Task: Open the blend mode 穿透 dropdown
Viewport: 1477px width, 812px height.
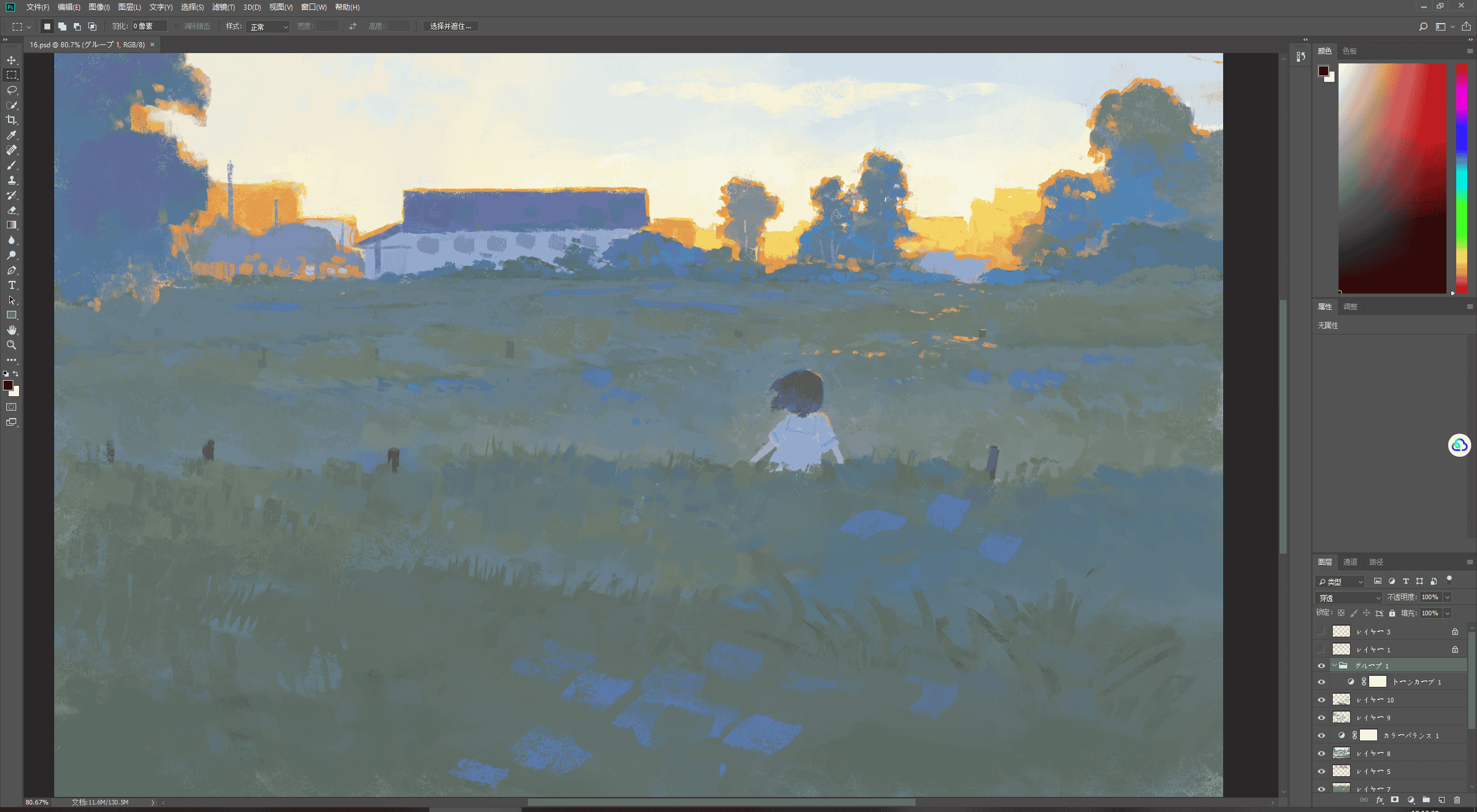Action: point(1348,597)
